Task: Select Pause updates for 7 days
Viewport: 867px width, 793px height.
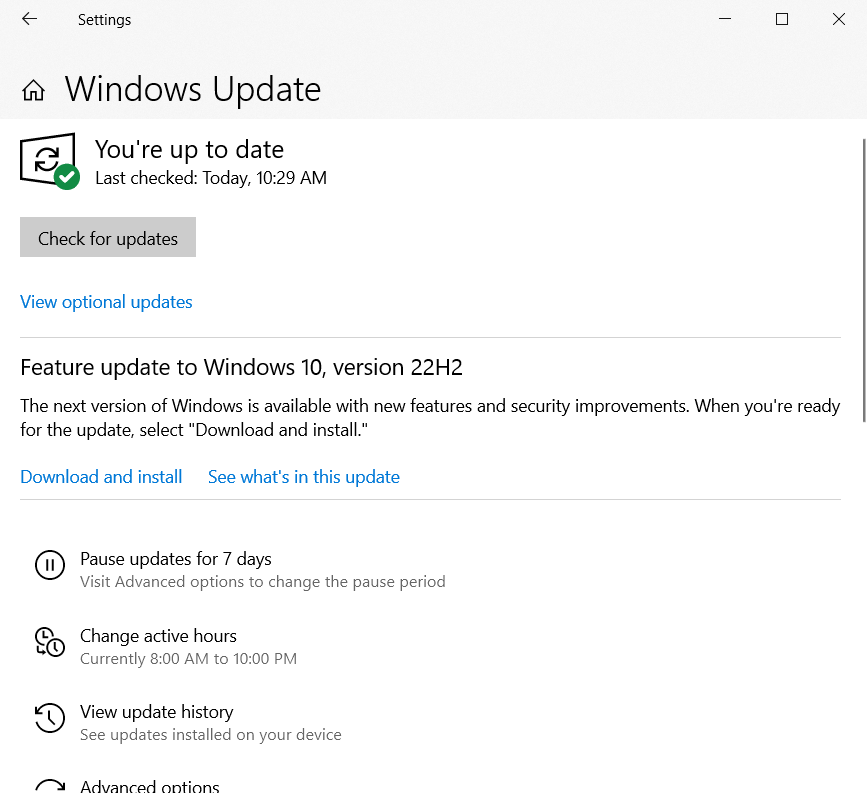Action: (x=176, y=559)
